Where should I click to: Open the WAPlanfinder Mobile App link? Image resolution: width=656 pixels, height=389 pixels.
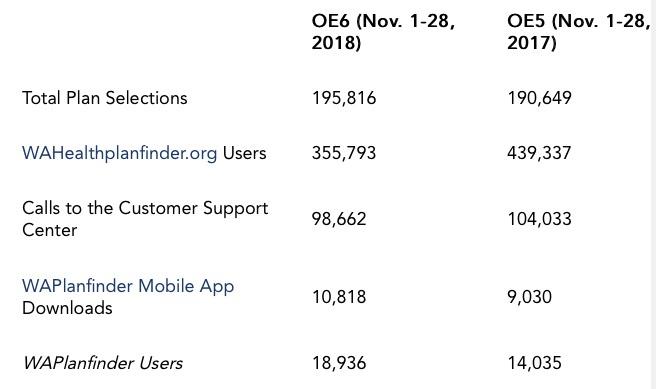pos(128,287)
